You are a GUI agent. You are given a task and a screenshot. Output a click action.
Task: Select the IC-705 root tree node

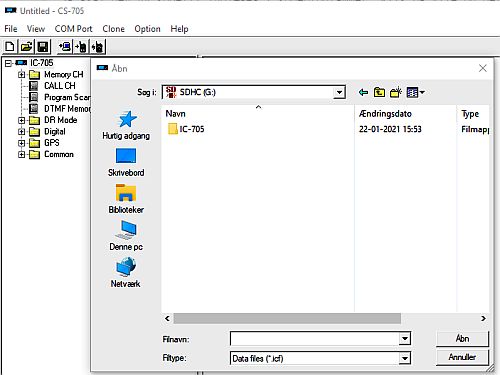pyautogui.click(x=42, y=63)
